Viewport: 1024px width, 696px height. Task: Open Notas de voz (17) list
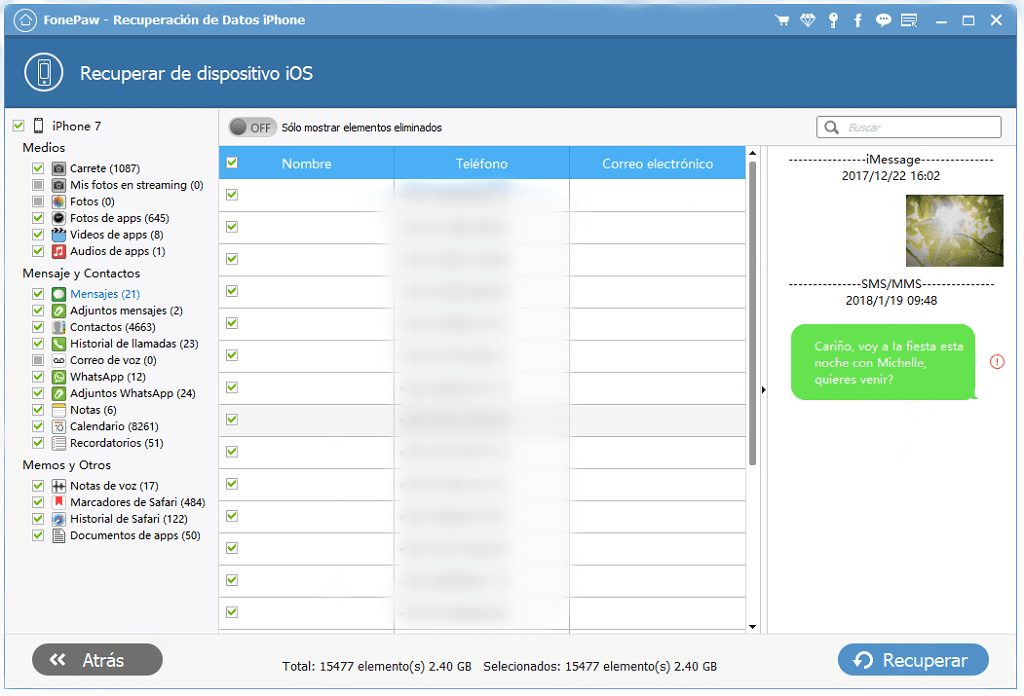point(114,486)
